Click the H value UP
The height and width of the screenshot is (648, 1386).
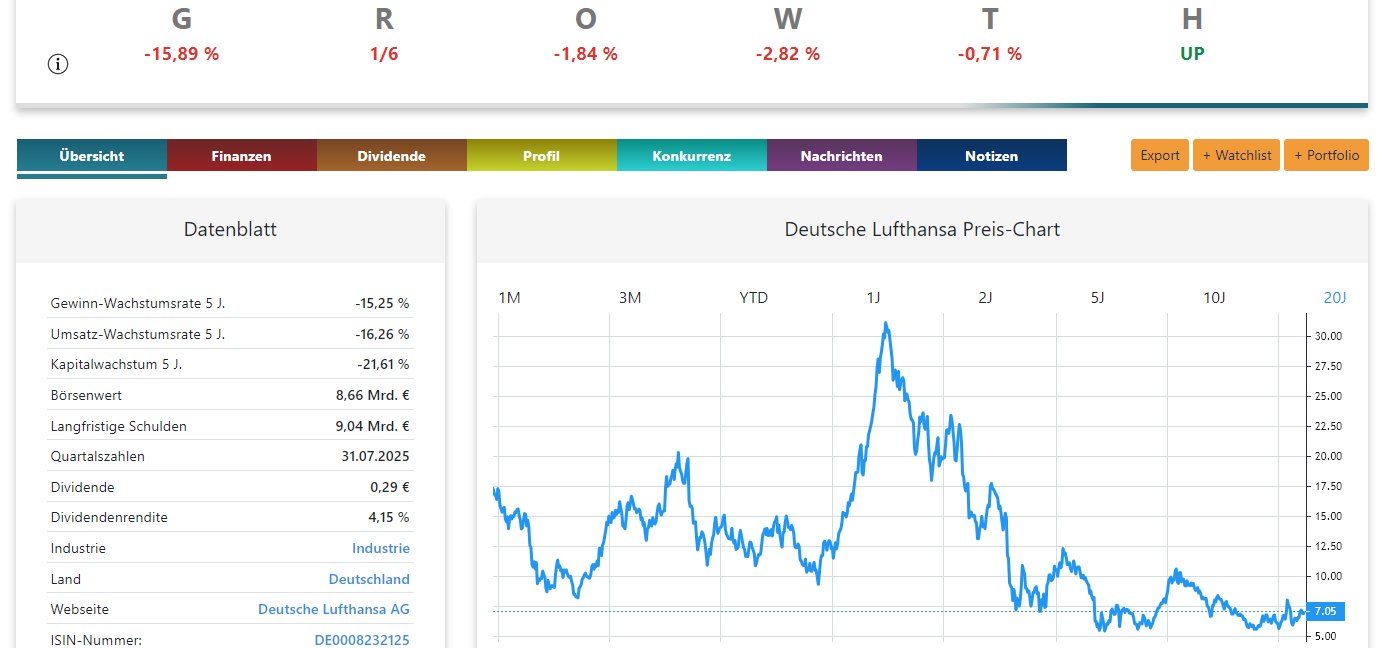pyautogui.click(x=1192, y=54)
